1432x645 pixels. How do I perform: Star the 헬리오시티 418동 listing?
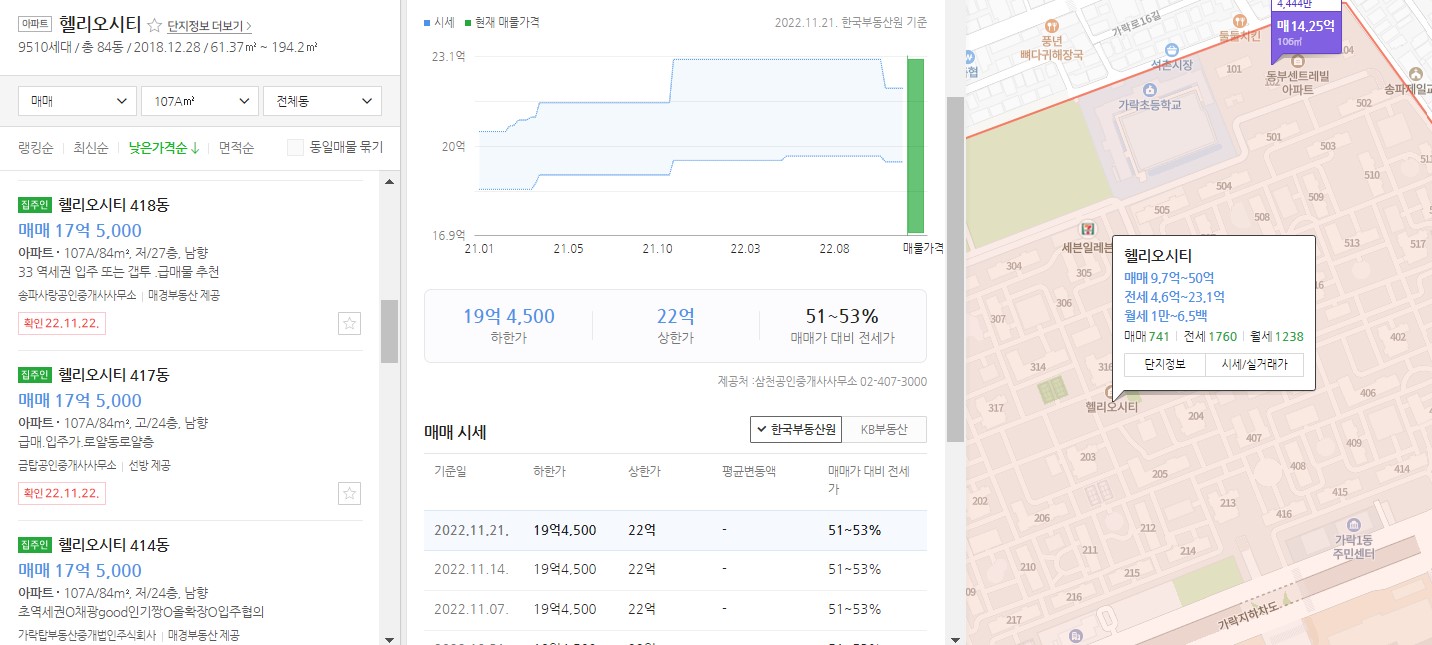pyautogui.click(x=349, y=323)
